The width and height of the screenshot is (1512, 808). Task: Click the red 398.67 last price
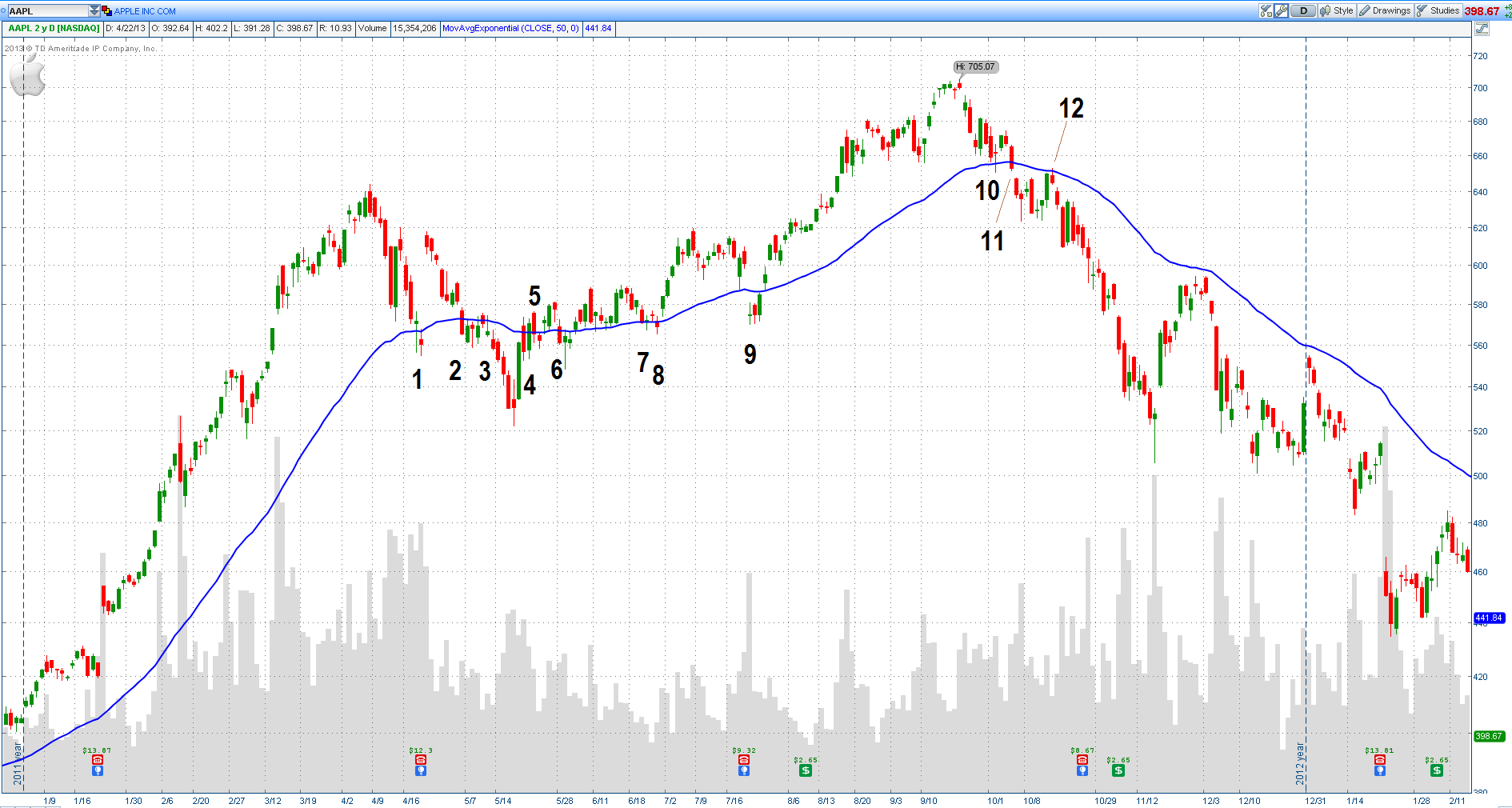(1482, 11)
